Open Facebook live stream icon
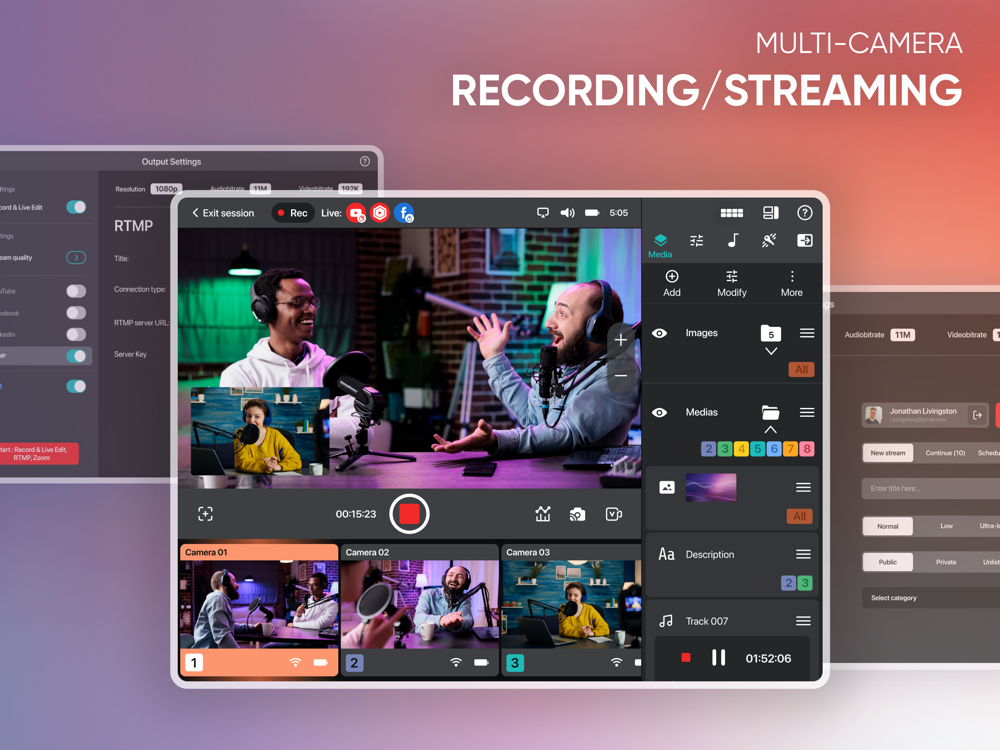This screenshot has height=750, width=1000. (x=404, y=213)
